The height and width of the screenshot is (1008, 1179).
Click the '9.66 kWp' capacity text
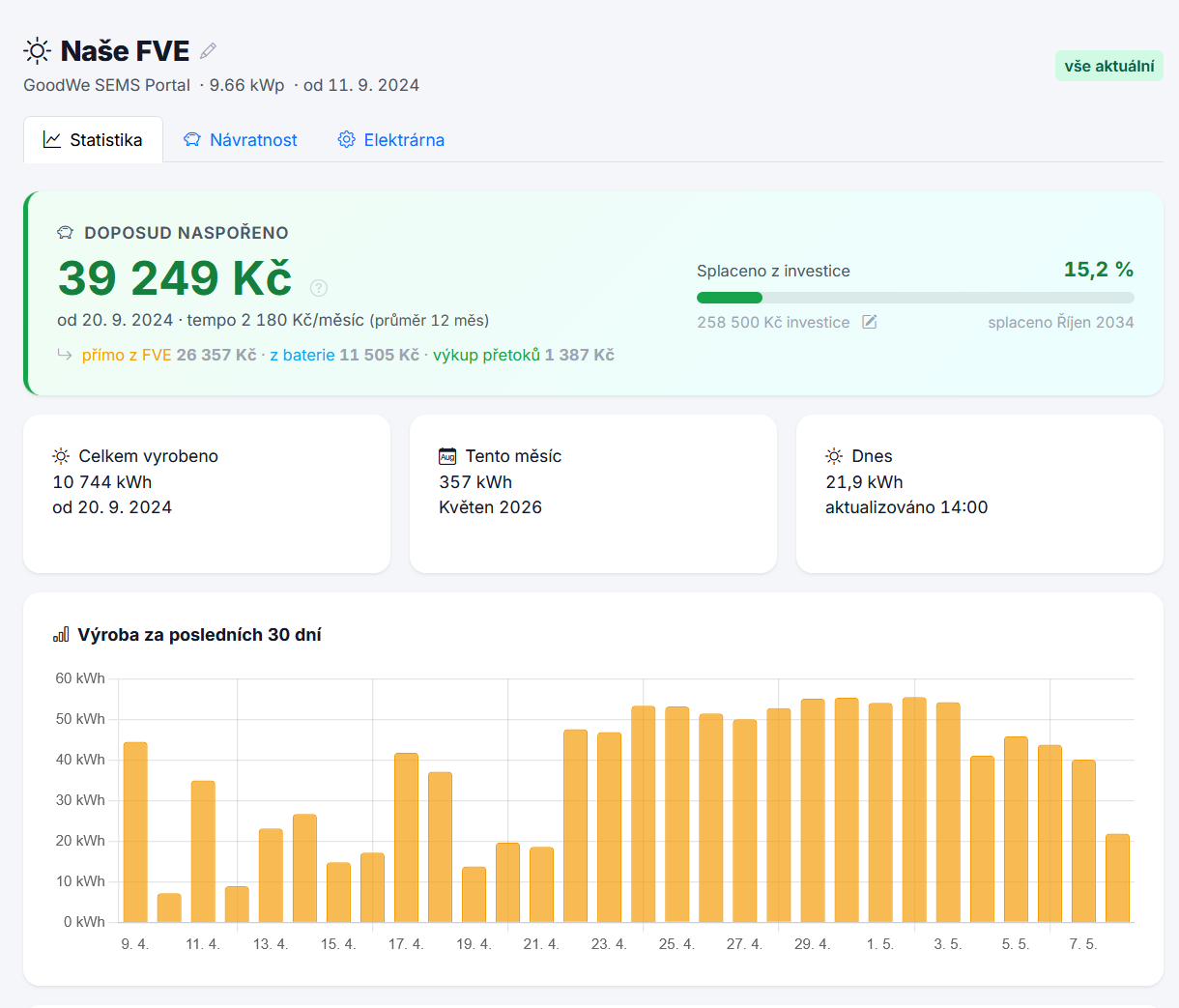click(247, 85)
